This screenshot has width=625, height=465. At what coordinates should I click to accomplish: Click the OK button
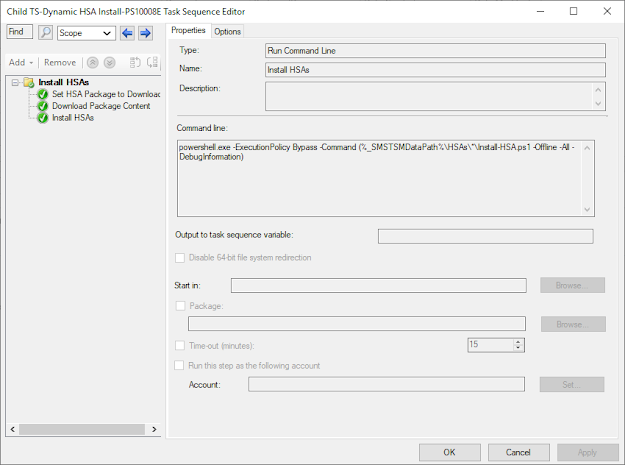pyautogui.click(x=449, y=452)
